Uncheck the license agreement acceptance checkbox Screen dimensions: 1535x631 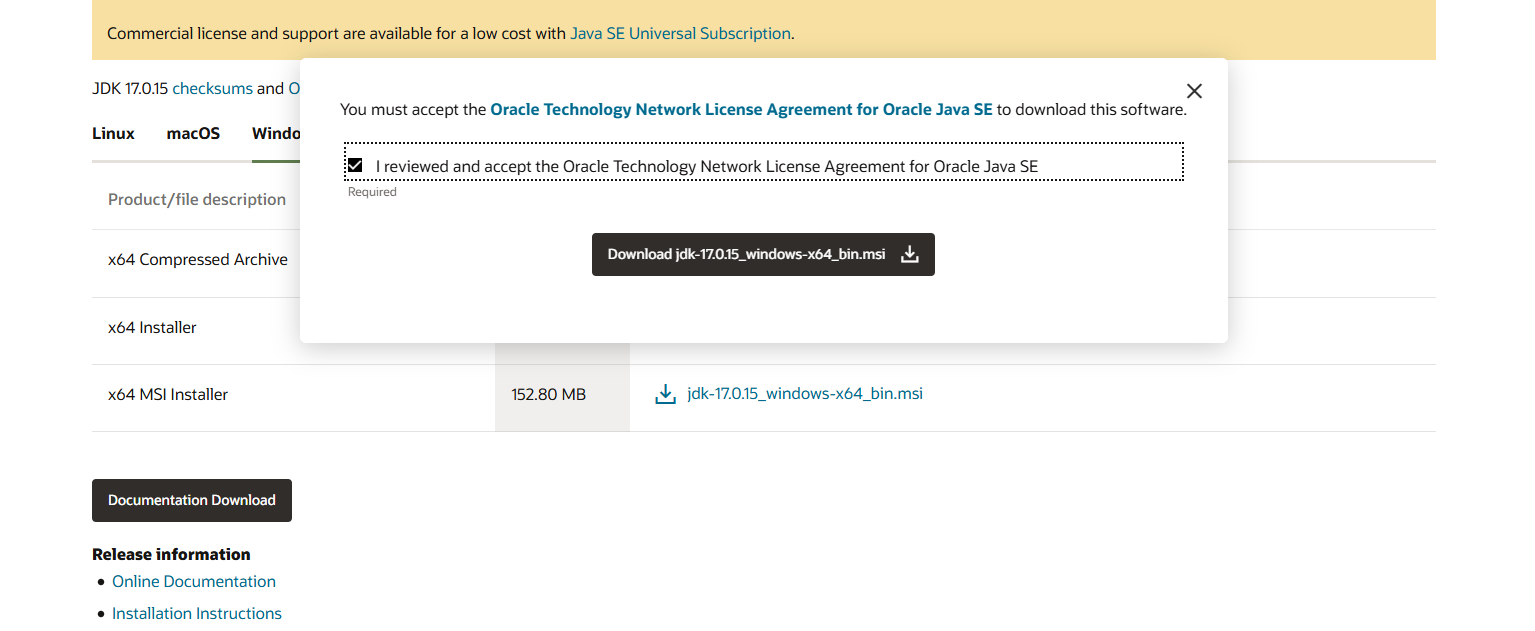click(355, 165)
